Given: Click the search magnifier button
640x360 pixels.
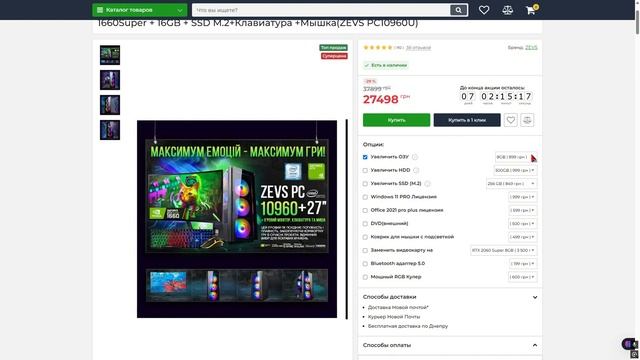Looking at the screenshot, I should (458, 10).
